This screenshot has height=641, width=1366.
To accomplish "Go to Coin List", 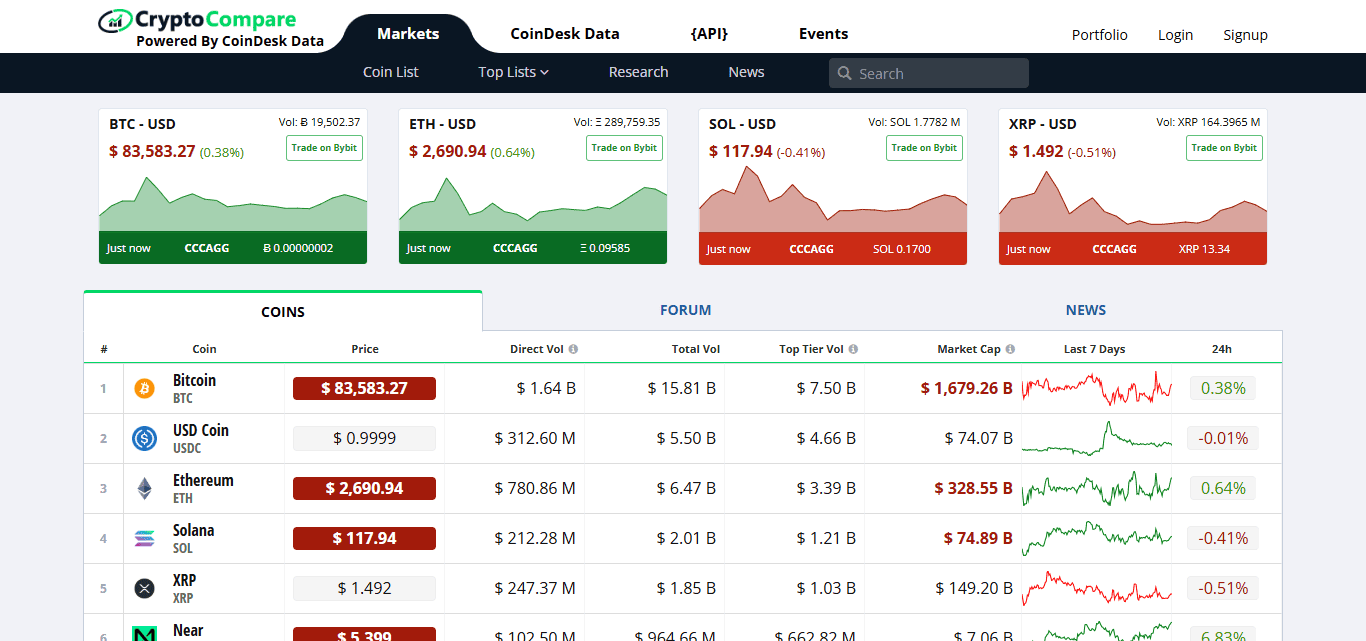I will [x=391, y=72].
